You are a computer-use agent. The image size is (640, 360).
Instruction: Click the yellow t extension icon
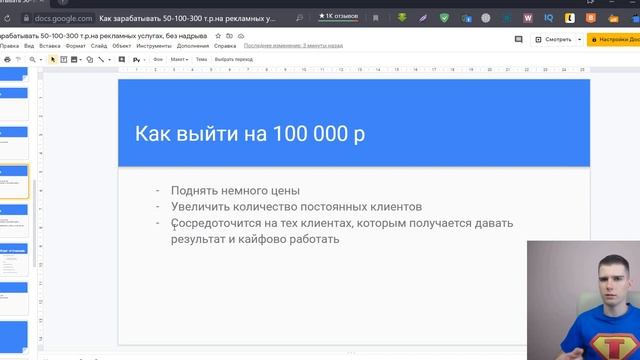click(x=569, y=18)
